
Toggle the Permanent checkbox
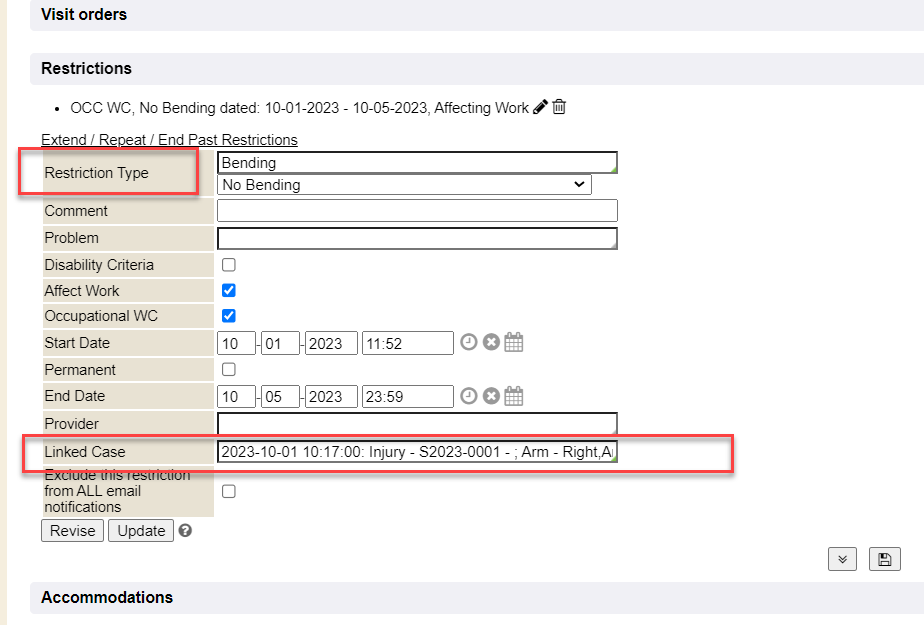tap(229, 370)
